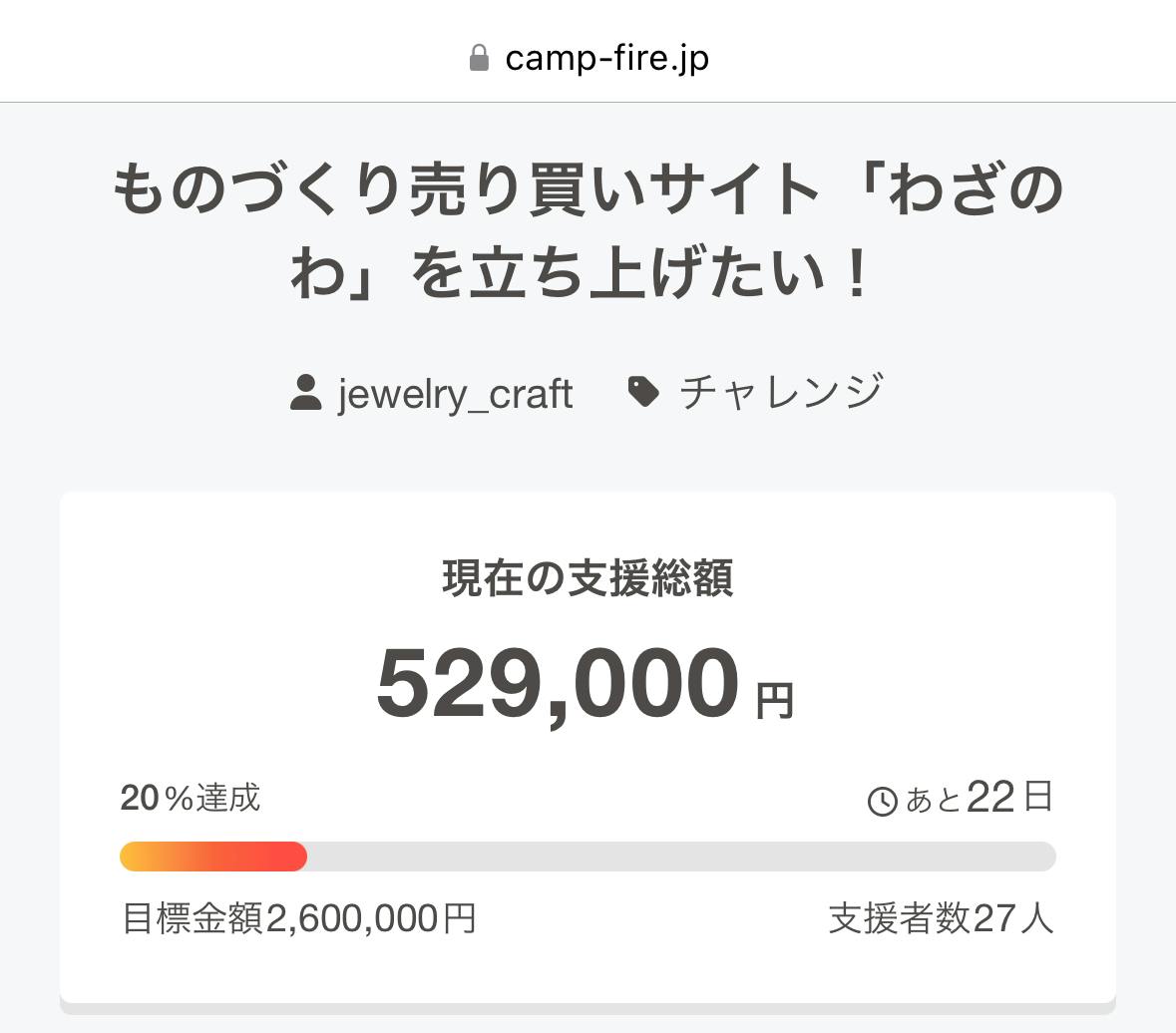This screenshot has width=1176, height=1033.
Task: Click the 20%達成 progress text
Action: (191, 798)
